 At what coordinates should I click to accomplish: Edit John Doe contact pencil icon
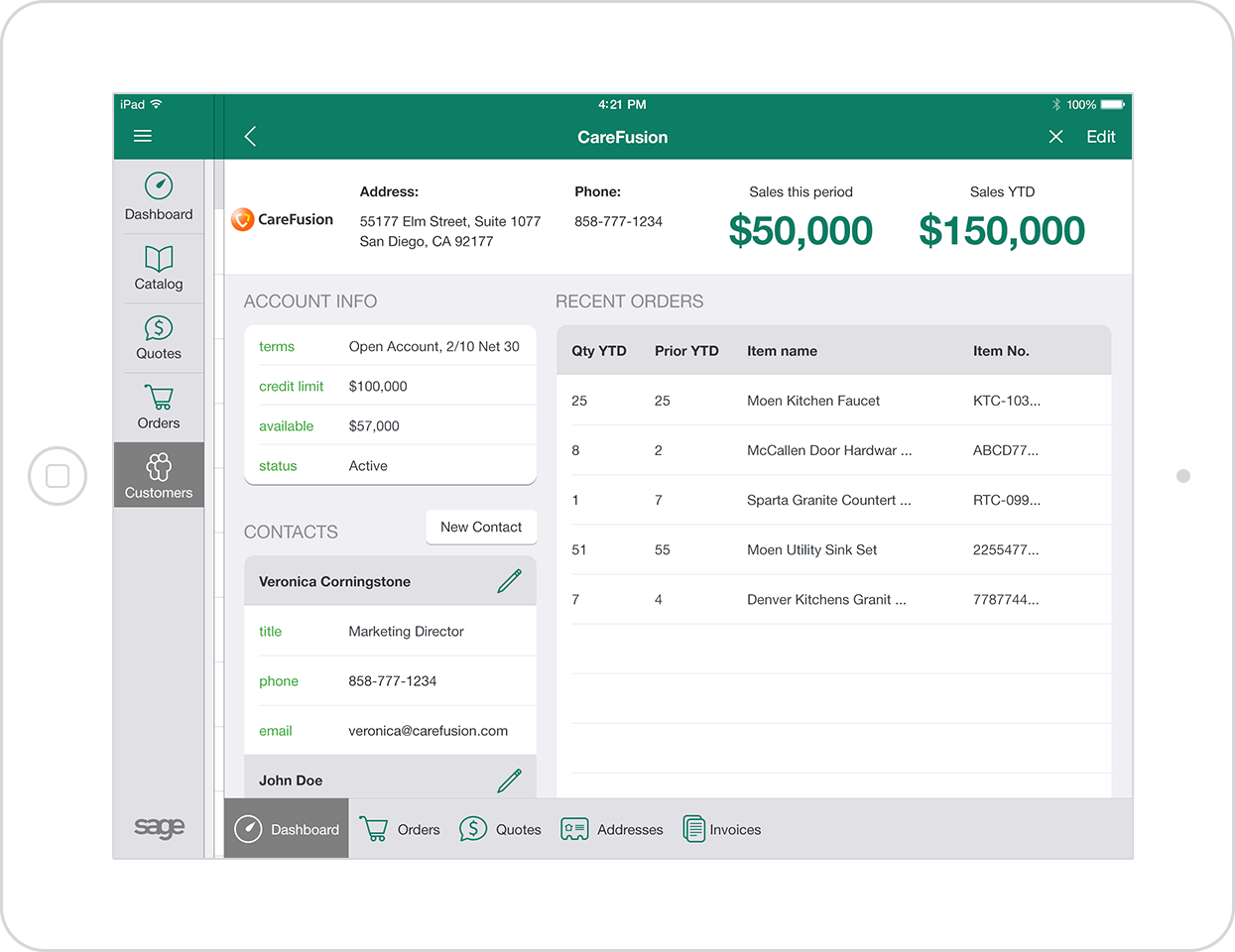pyautogui.click(x=510, y=781)
